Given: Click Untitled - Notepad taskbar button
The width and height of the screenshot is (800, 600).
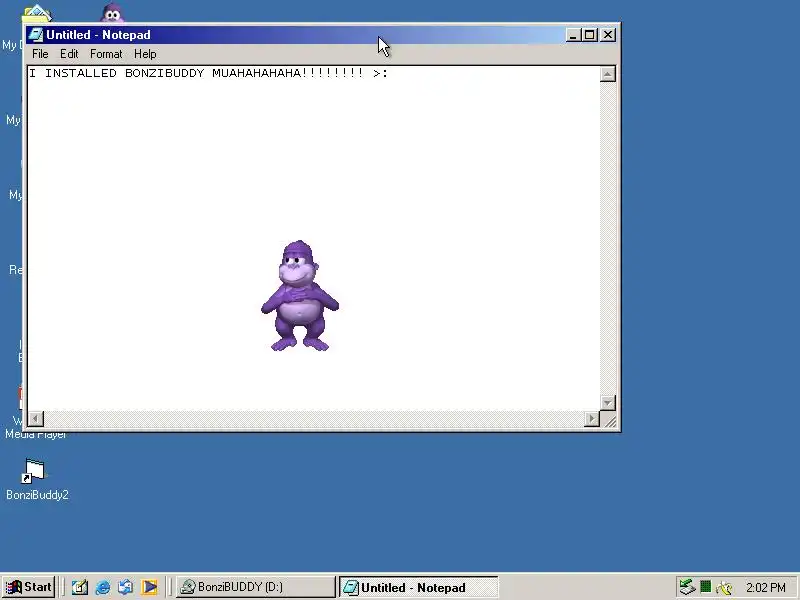Looking at the screenshot, I should tap(418, 588).
